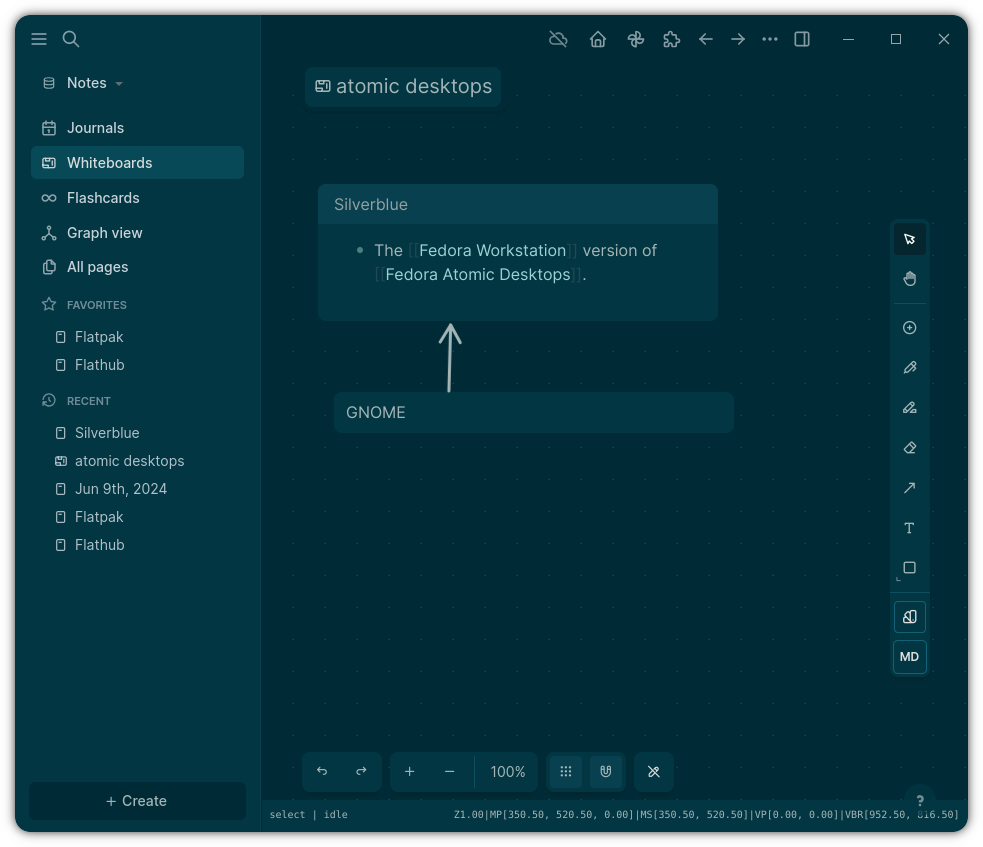The image size is (983, 847).
Task: Go to Journals in sidebar
Action: click(95, 128)
